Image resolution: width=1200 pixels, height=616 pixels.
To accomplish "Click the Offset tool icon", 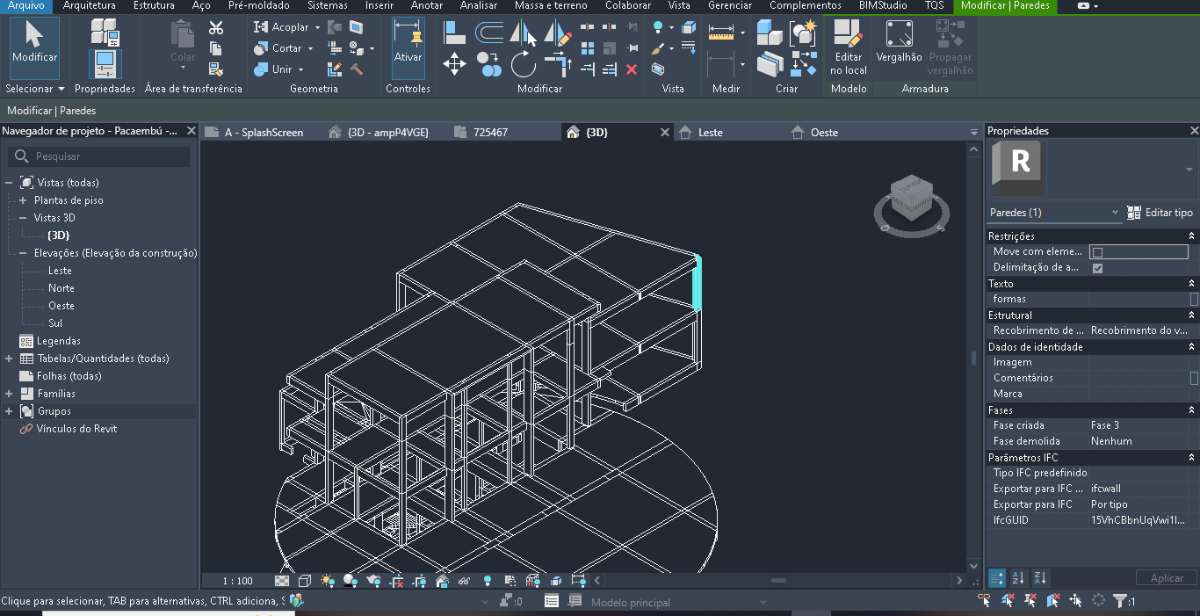I will [489, 33].
